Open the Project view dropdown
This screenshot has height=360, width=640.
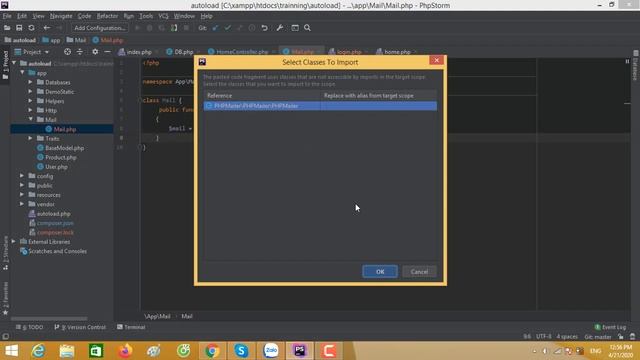point(32,52)
